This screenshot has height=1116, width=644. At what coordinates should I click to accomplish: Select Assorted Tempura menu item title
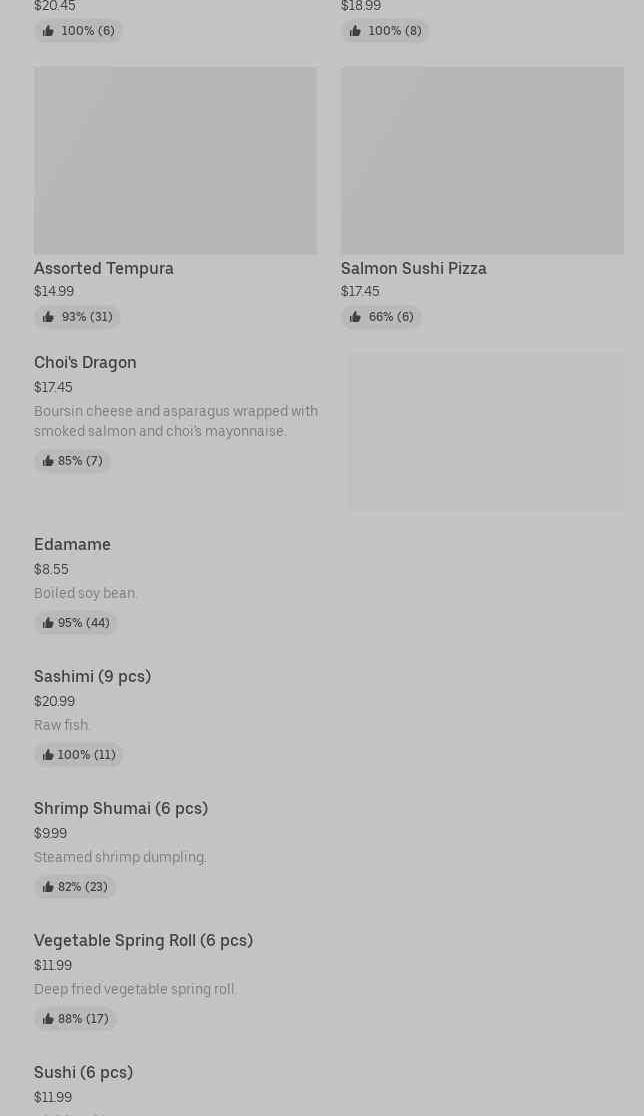click(104, 268)
